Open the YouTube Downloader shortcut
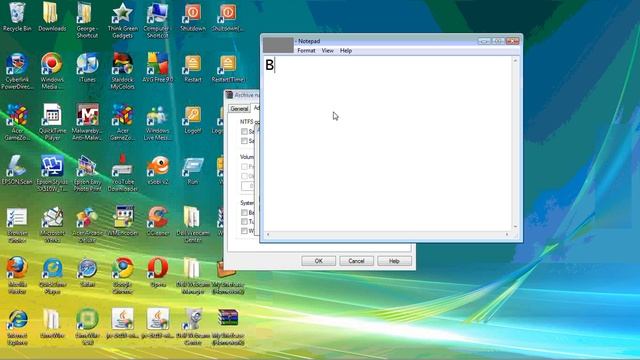The width and height of the screenshot is (640, 360). pos(122,173)
